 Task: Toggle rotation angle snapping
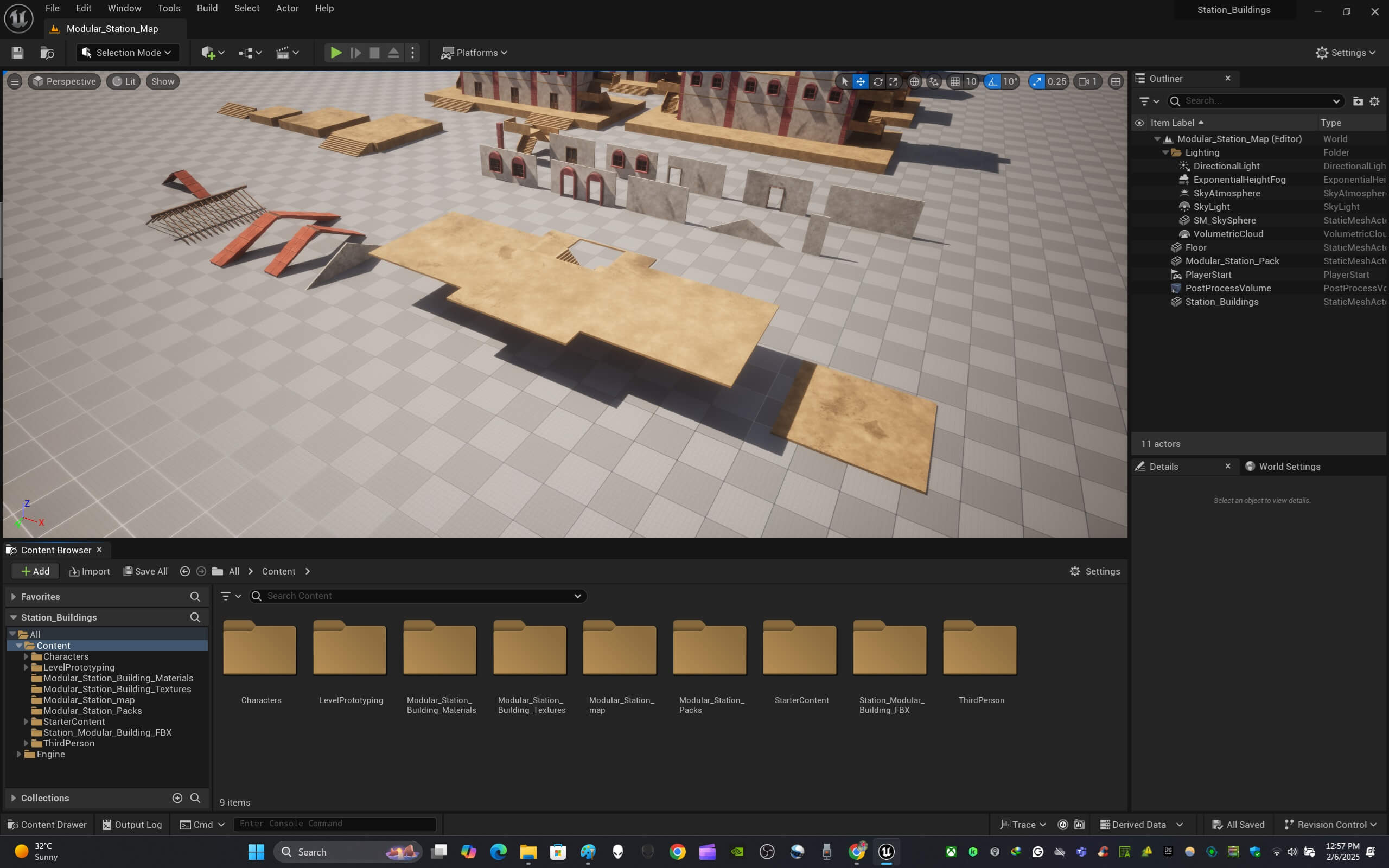pyautogui.click(x=992, y=81)
